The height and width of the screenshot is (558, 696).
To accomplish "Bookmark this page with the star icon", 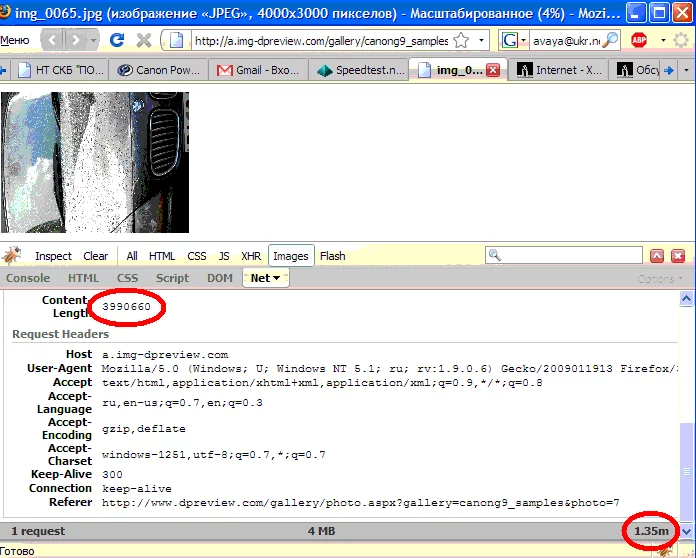I will pos(462,40).
